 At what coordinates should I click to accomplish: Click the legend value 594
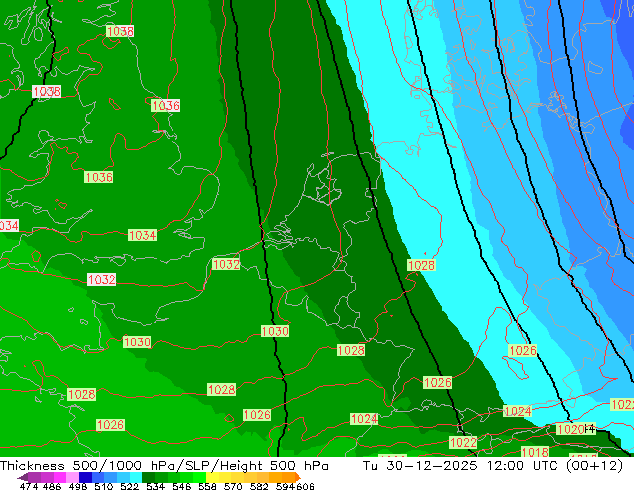[285, 486]
